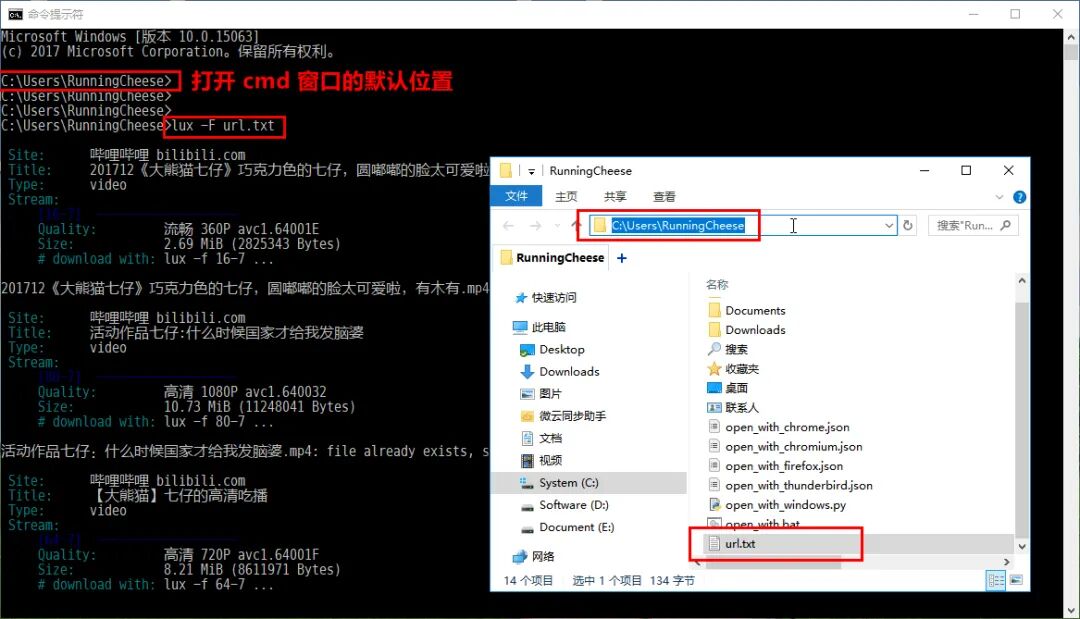
Task: Switch to the 查看 ribbon tab
Action: [664, 197]
